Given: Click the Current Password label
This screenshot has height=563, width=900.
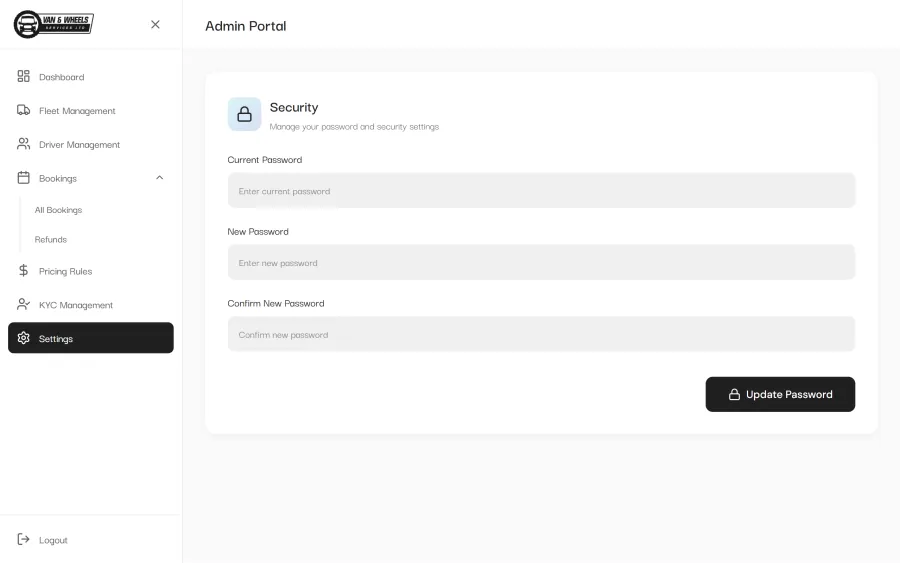Looking at the screenshot, I should coord(265,160).
